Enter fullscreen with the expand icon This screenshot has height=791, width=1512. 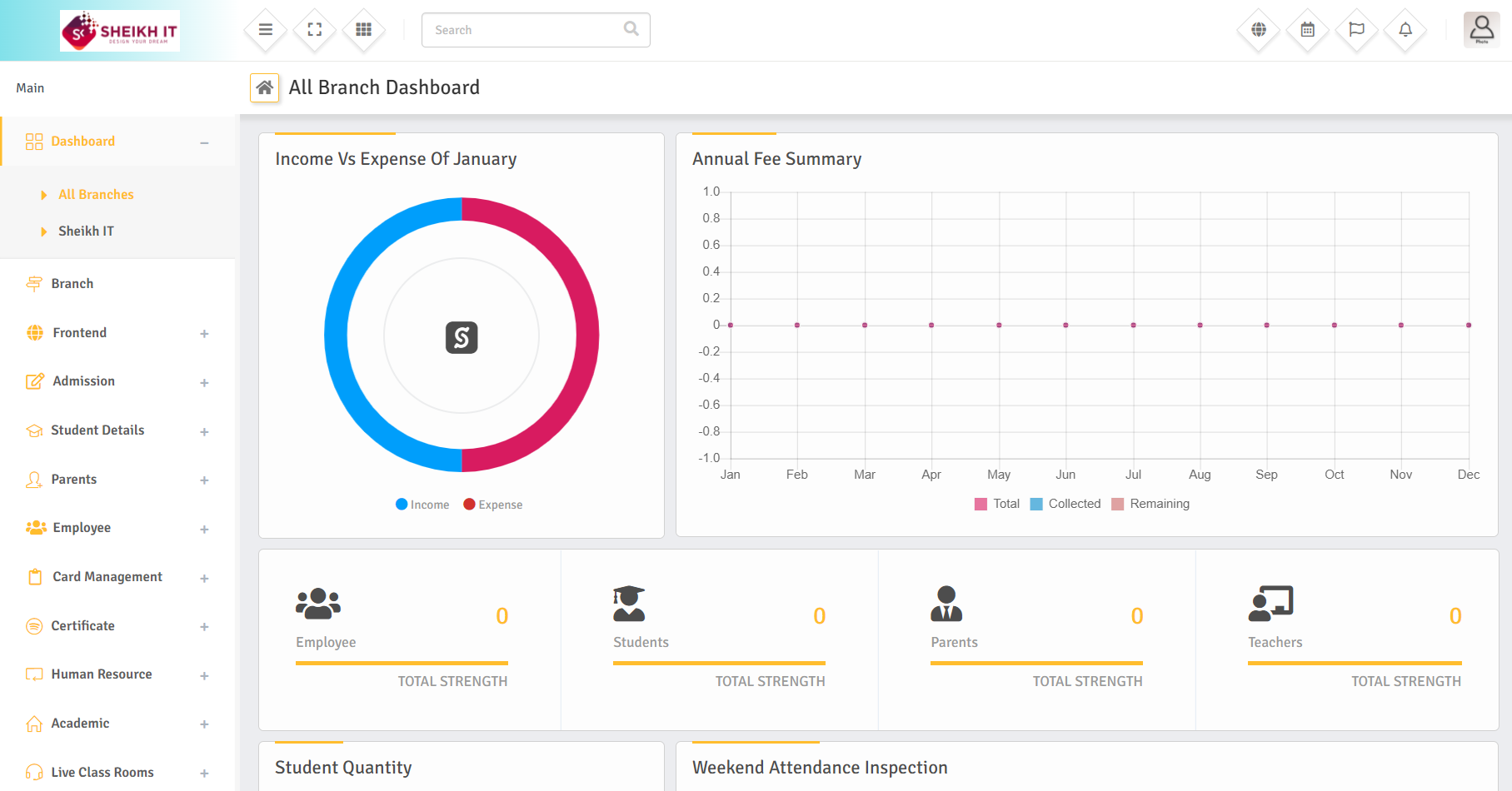click(x=315, y=30)
